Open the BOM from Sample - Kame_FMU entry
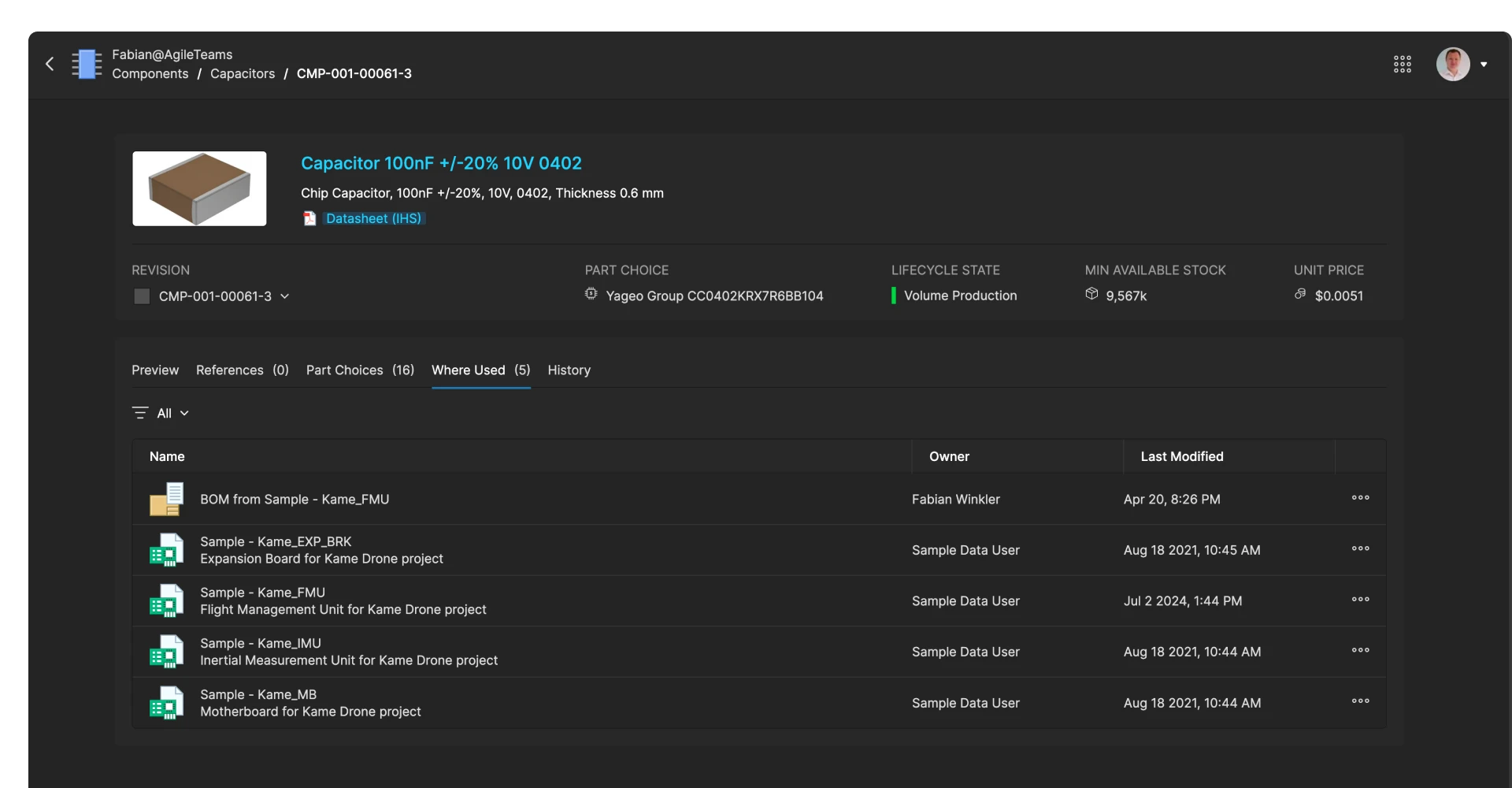This screenshot has height=788, width=1512. pos(295,499)
